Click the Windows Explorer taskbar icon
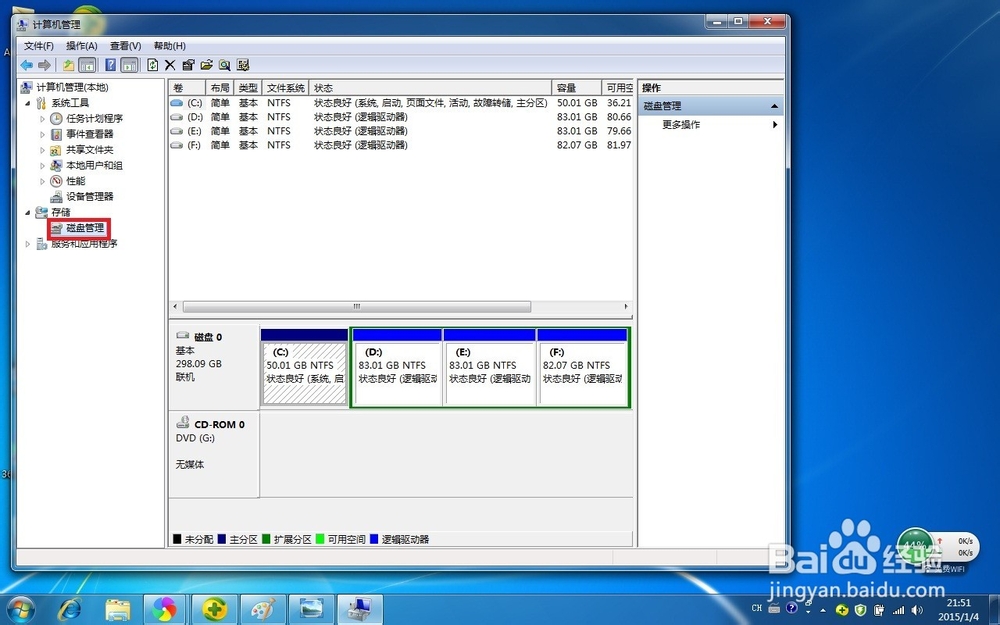The height and width of the screenshot is (625, 1000). tap(120, 608)
